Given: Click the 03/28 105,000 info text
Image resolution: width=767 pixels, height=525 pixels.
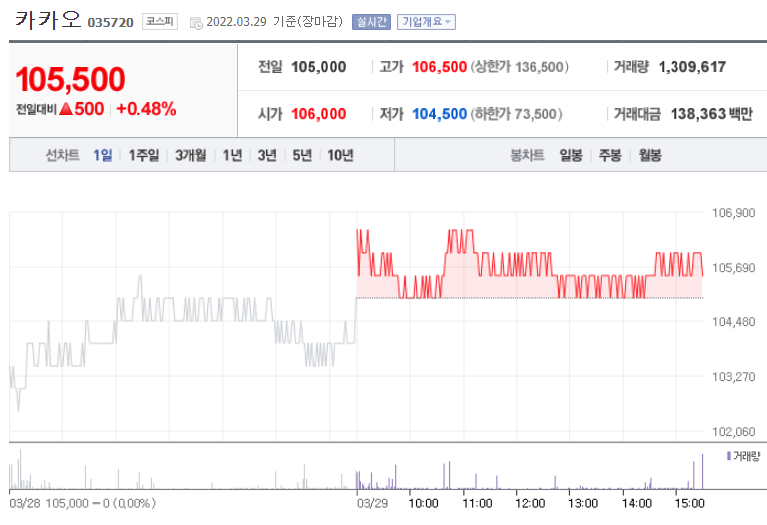Looking at the screenshot, I should click(82, 503).
